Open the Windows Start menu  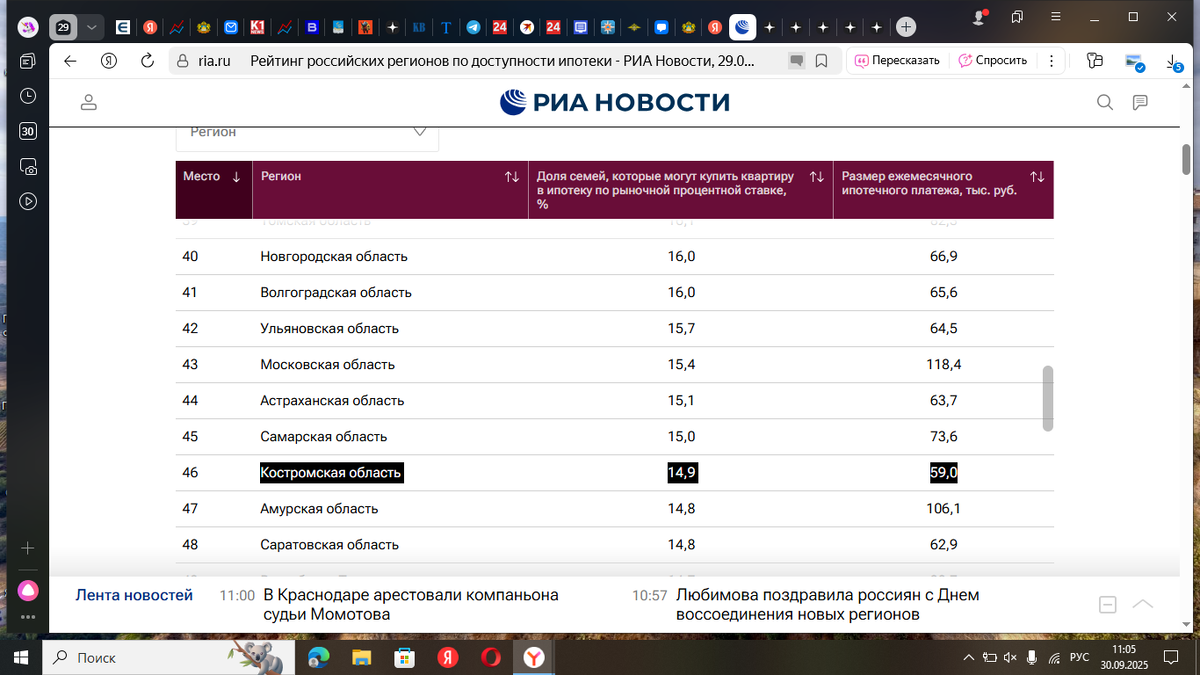(20, 657)
